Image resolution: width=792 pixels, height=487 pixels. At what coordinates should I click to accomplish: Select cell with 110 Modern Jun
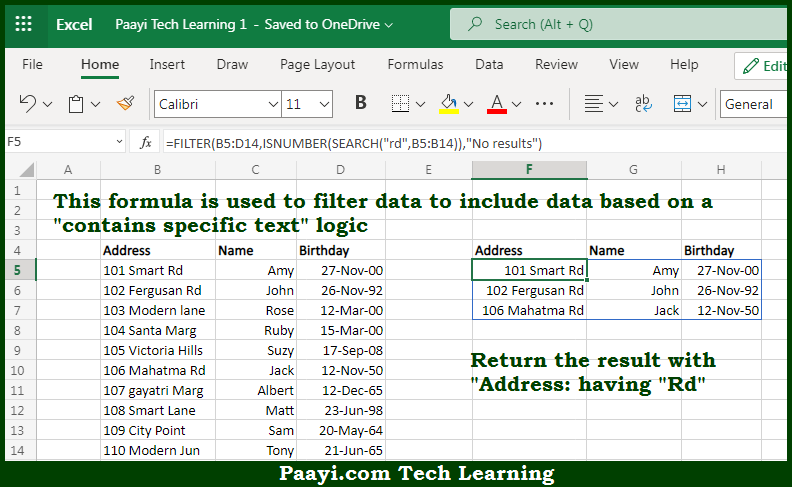click(x=158, y=450)
